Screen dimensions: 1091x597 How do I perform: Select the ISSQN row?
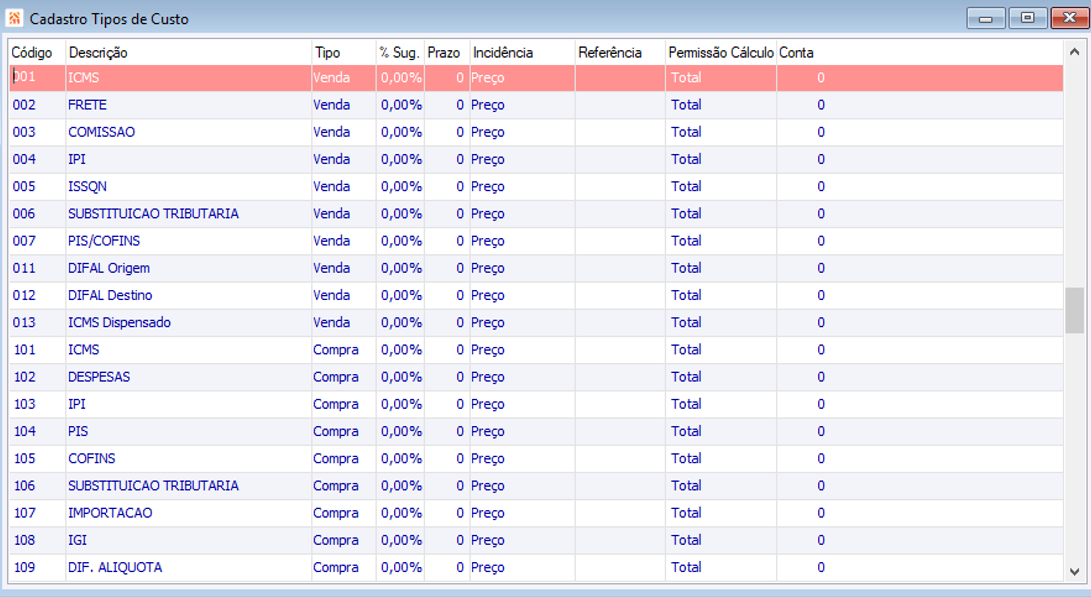[536, 186]
